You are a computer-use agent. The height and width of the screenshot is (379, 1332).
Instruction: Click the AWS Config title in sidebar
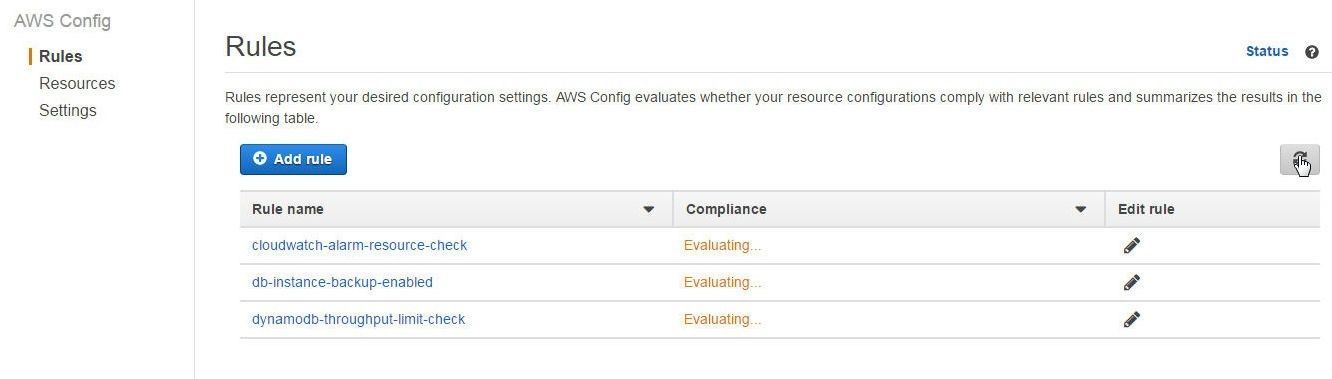[62, 21]
